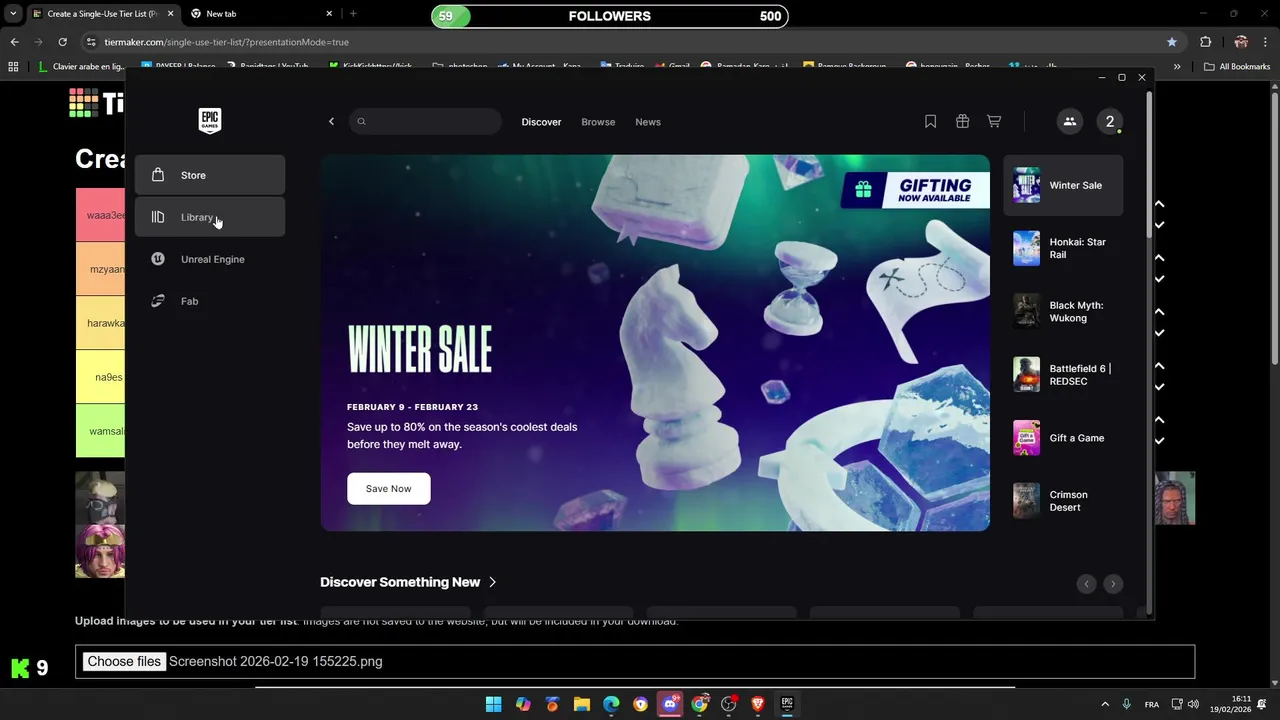Open Discord from the taskbar
This screenshot has height=720, width=1280.
pyautogui.click(x=670, y=704)
